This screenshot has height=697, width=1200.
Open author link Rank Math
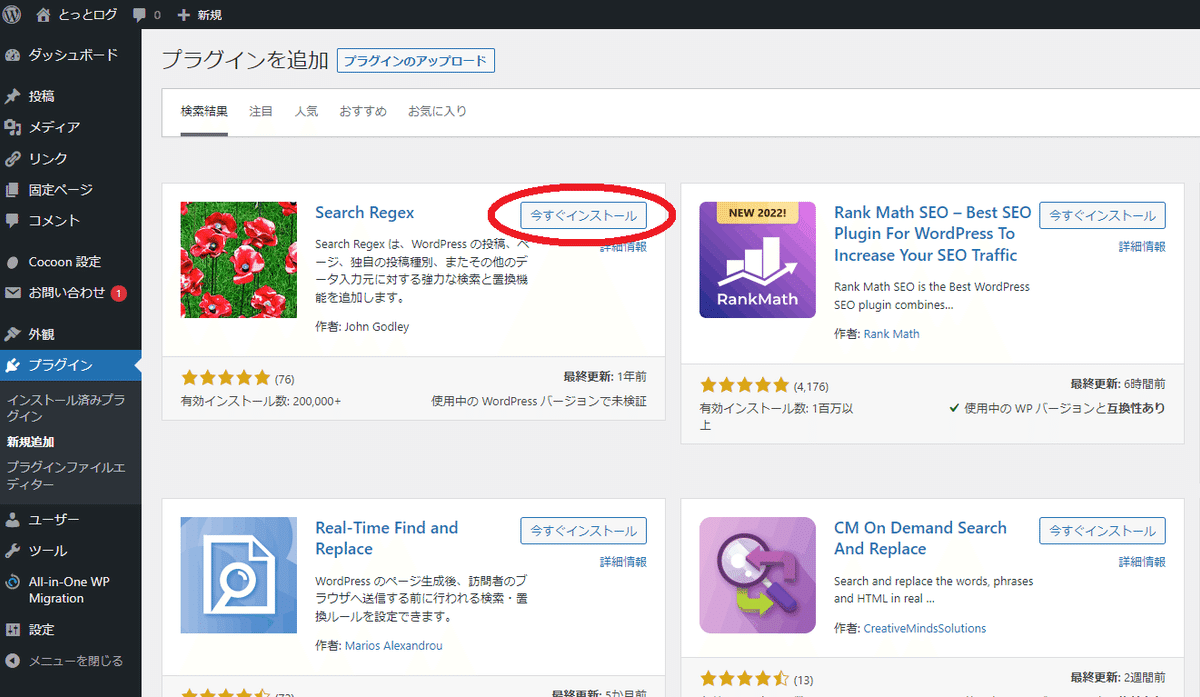[891, 334]
